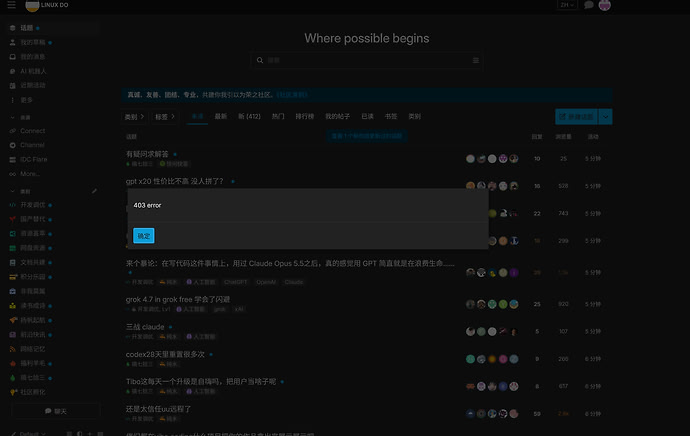Click the banner showing new or updated topics

(367, 136)
